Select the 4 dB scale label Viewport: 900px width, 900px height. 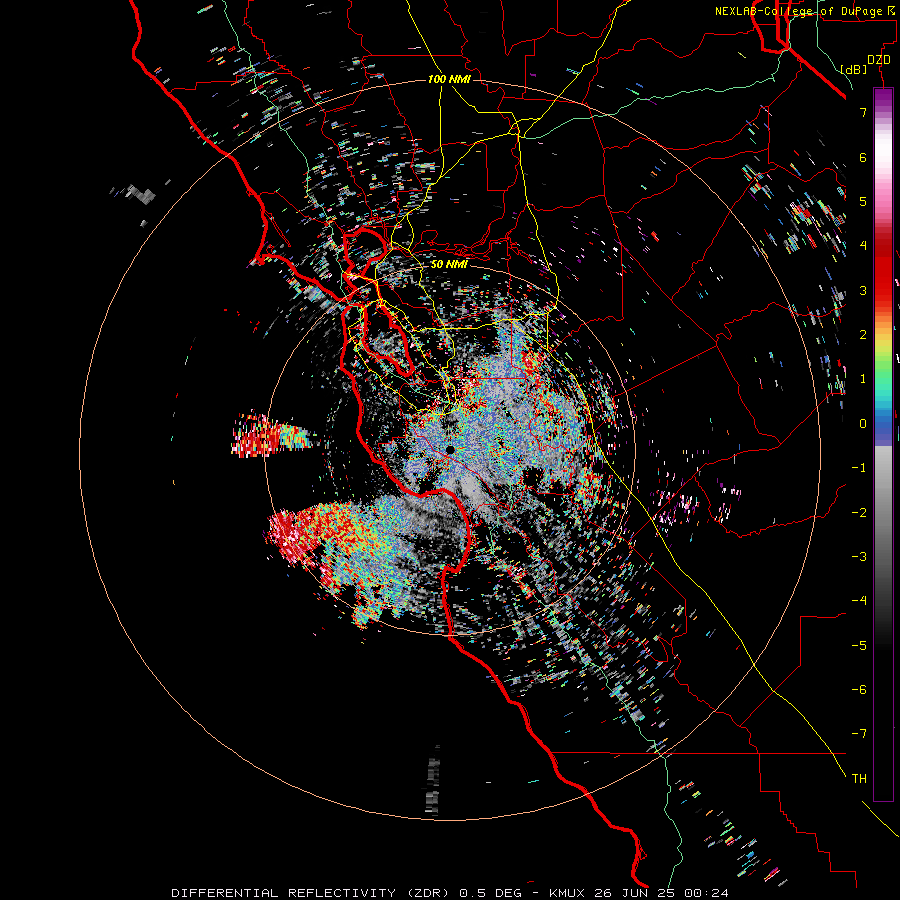[x=863, y=246]
